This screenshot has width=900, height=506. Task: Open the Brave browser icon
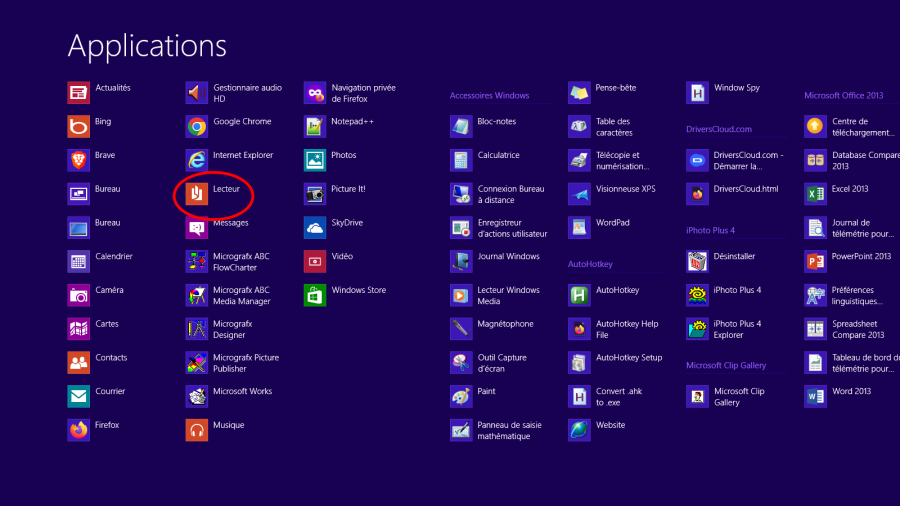pyautogui.click(x=79, y=160)
